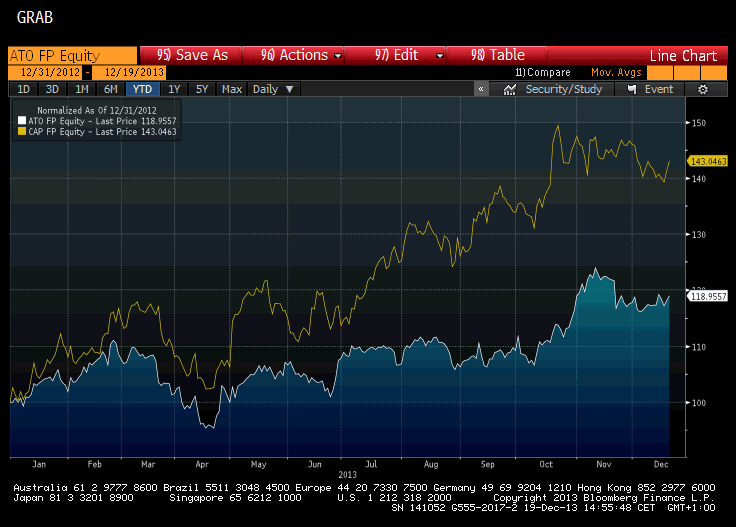This screenshot has width=736, height=527.
Task: Click Normalized As Of 12/31/2012 text
Action: point(97,111)
